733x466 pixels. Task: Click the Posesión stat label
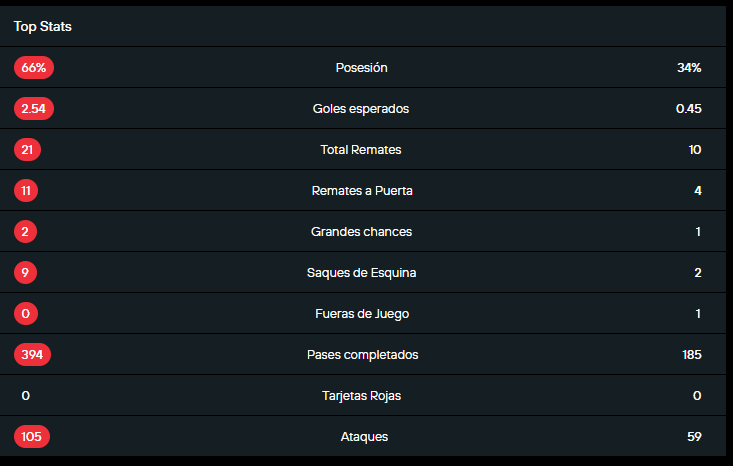coord(361,68)
